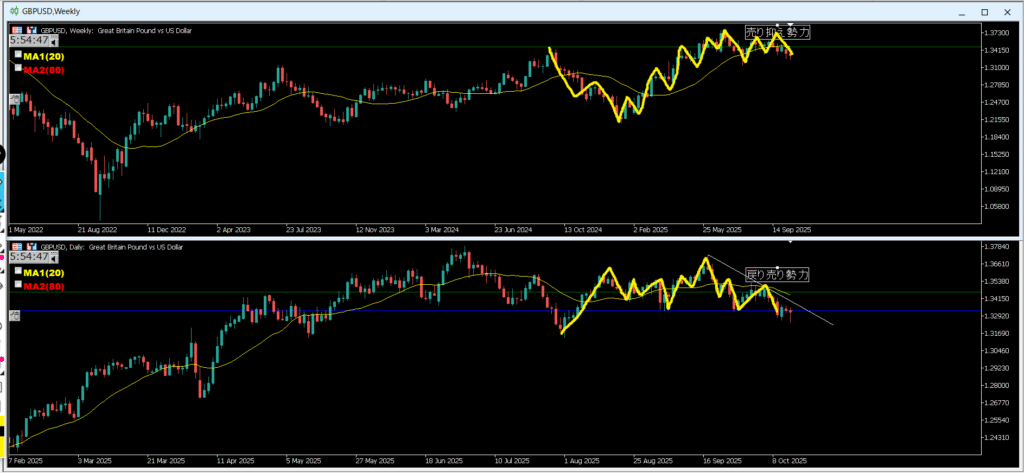Click the small trade-level icon on daily chart blue line

pyautogui.click(x=15, y=314)
